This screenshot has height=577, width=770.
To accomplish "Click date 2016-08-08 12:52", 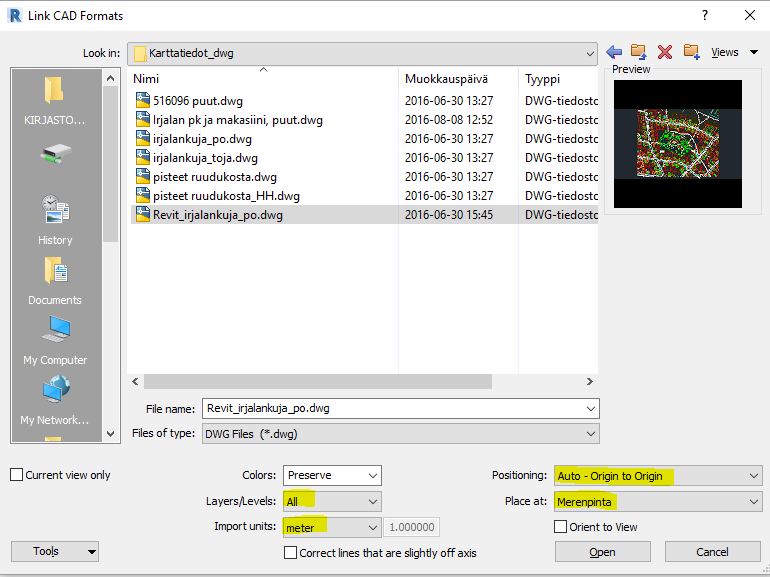I will click(x=449, y=120).
